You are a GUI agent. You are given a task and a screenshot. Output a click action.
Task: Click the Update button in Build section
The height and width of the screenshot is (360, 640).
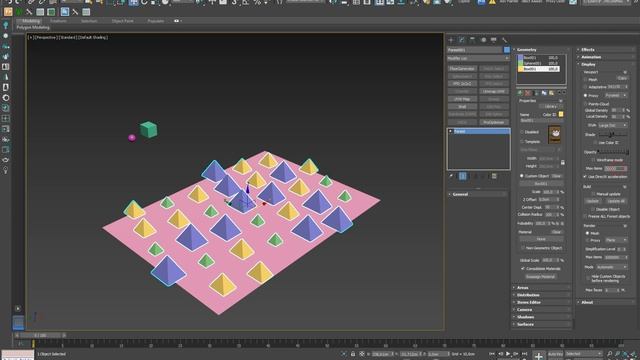point(593,201)
